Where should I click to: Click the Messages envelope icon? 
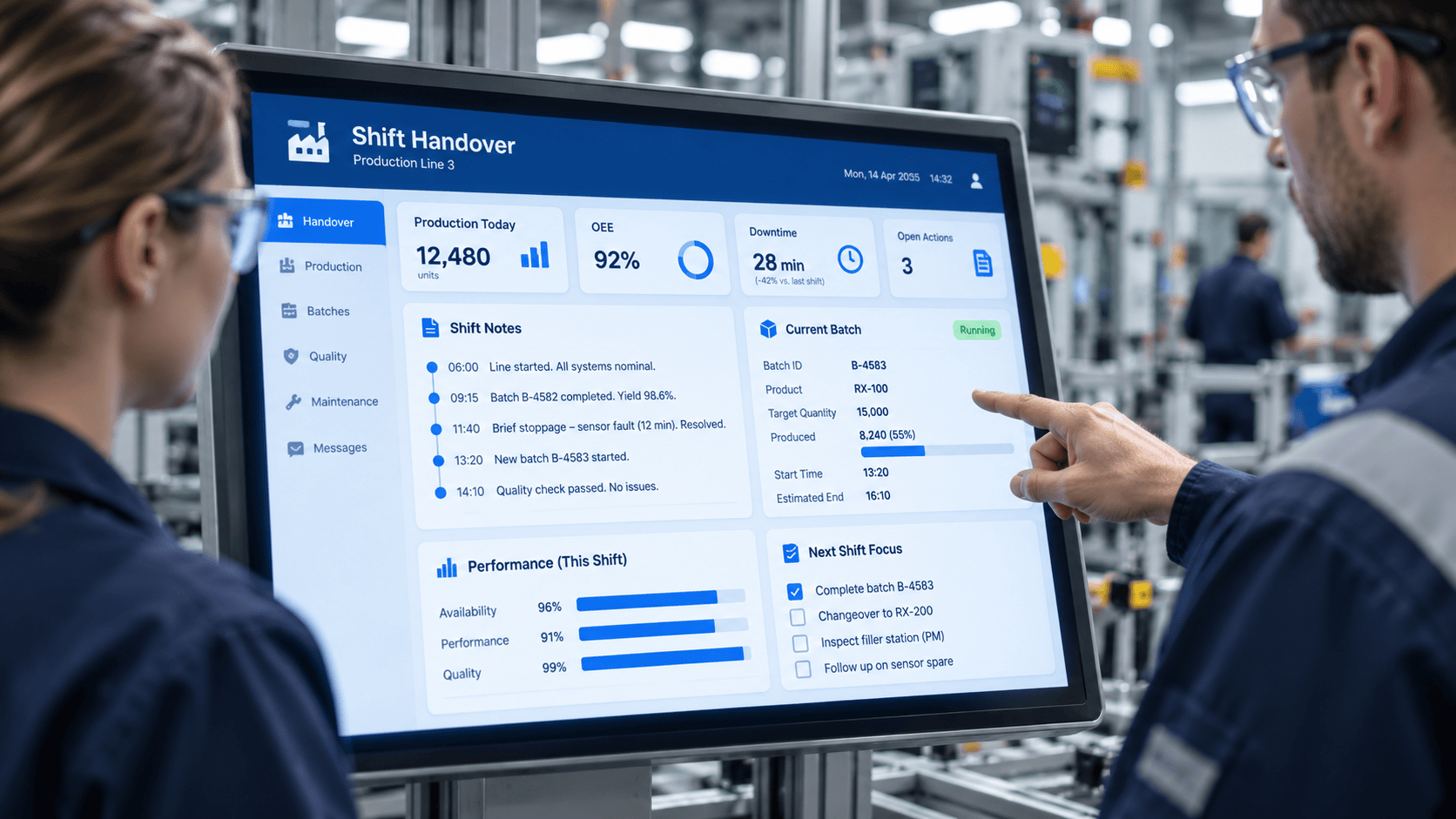tap(296, 448)
